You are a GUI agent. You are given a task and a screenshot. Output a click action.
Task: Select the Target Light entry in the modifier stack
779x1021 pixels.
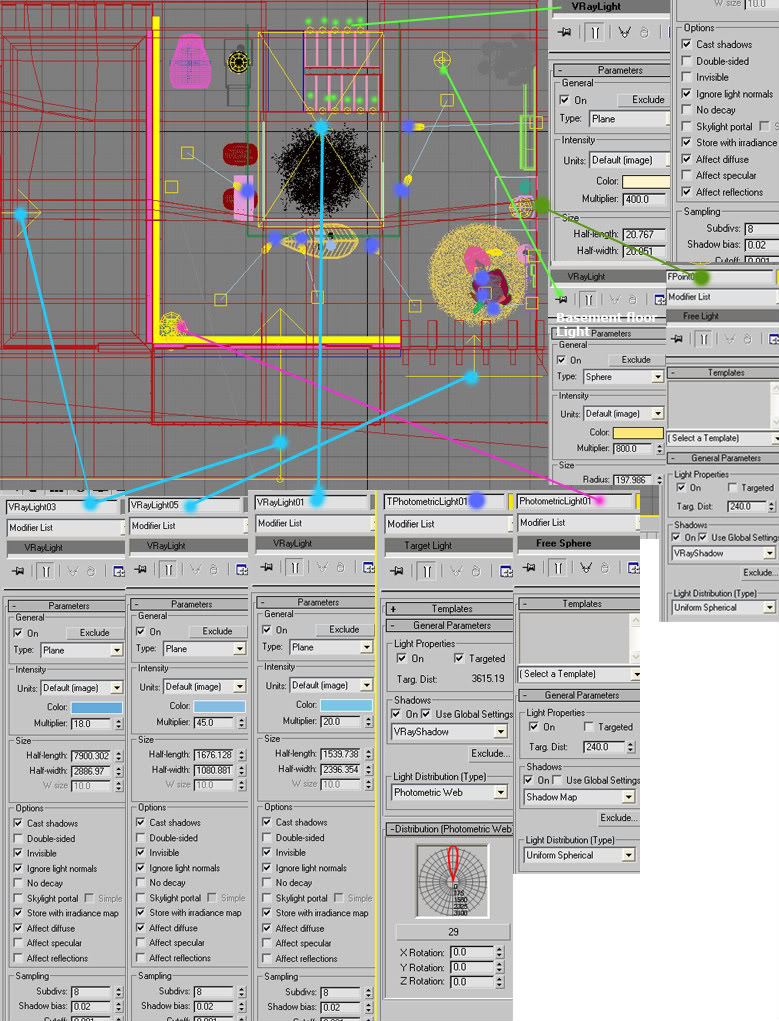pyautogui.click(x=448, y=546)
